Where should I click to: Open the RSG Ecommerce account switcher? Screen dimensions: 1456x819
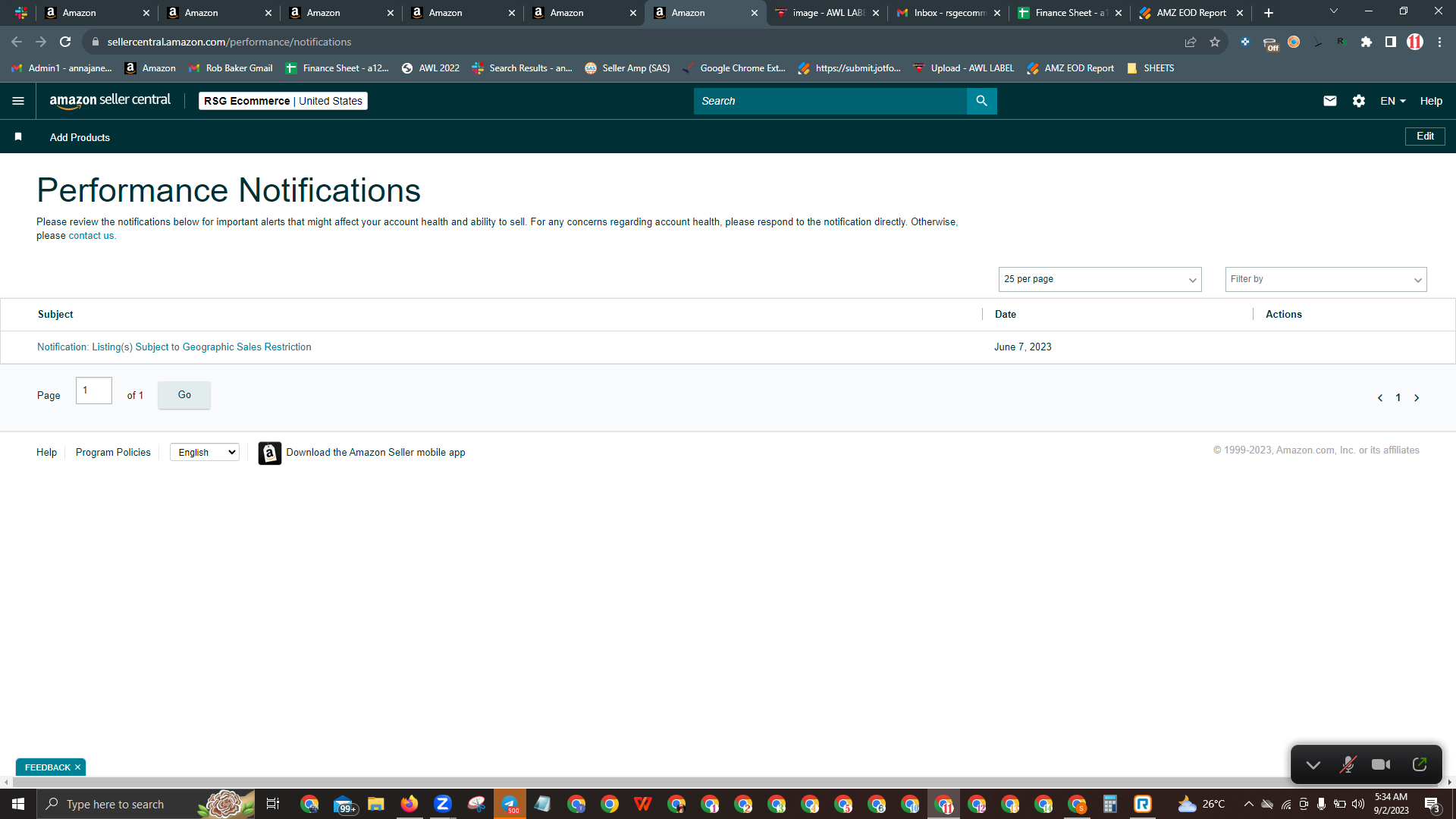pos(283,101)
